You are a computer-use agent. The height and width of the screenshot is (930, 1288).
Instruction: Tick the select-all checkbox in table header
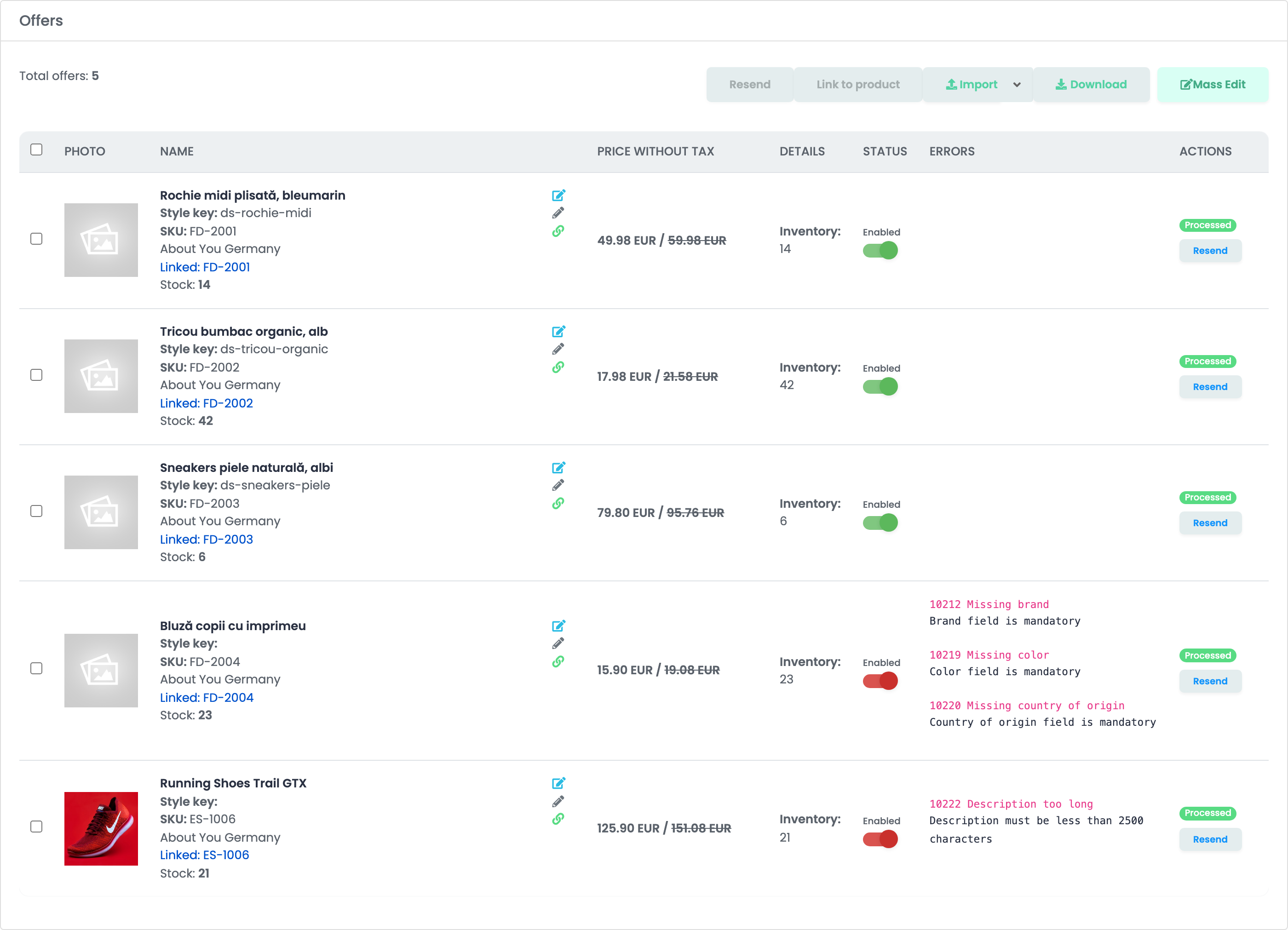tap(36, 149)
